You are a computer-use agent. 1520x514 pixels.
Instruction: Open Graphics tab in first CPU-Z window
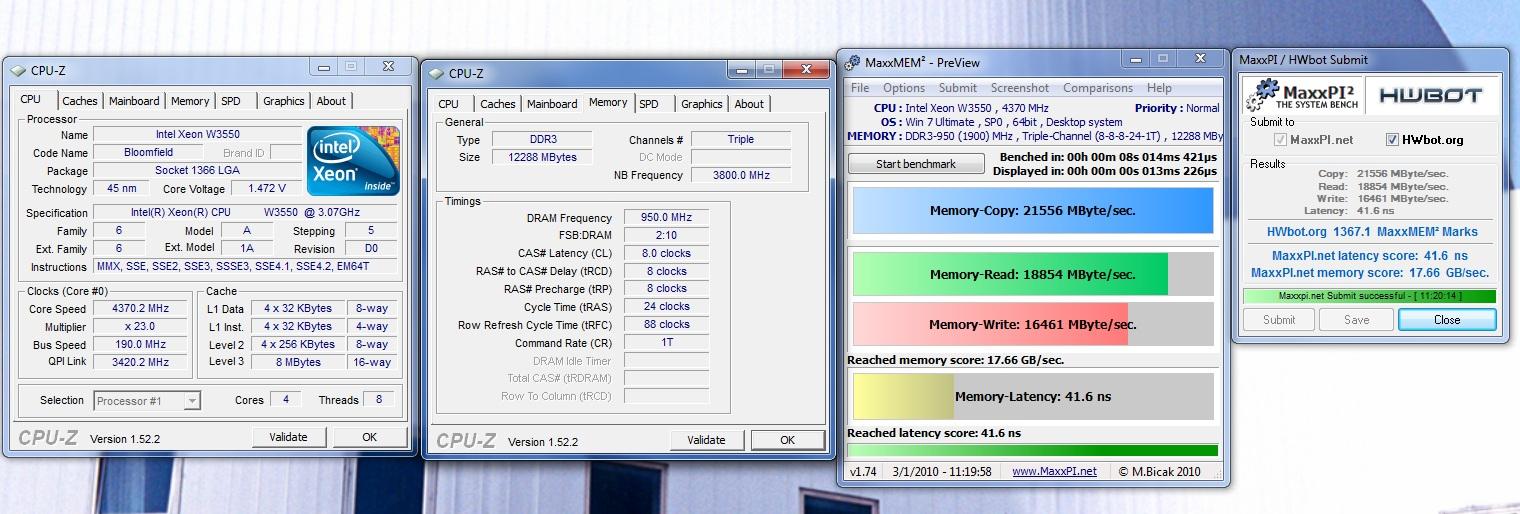point(284,101)
